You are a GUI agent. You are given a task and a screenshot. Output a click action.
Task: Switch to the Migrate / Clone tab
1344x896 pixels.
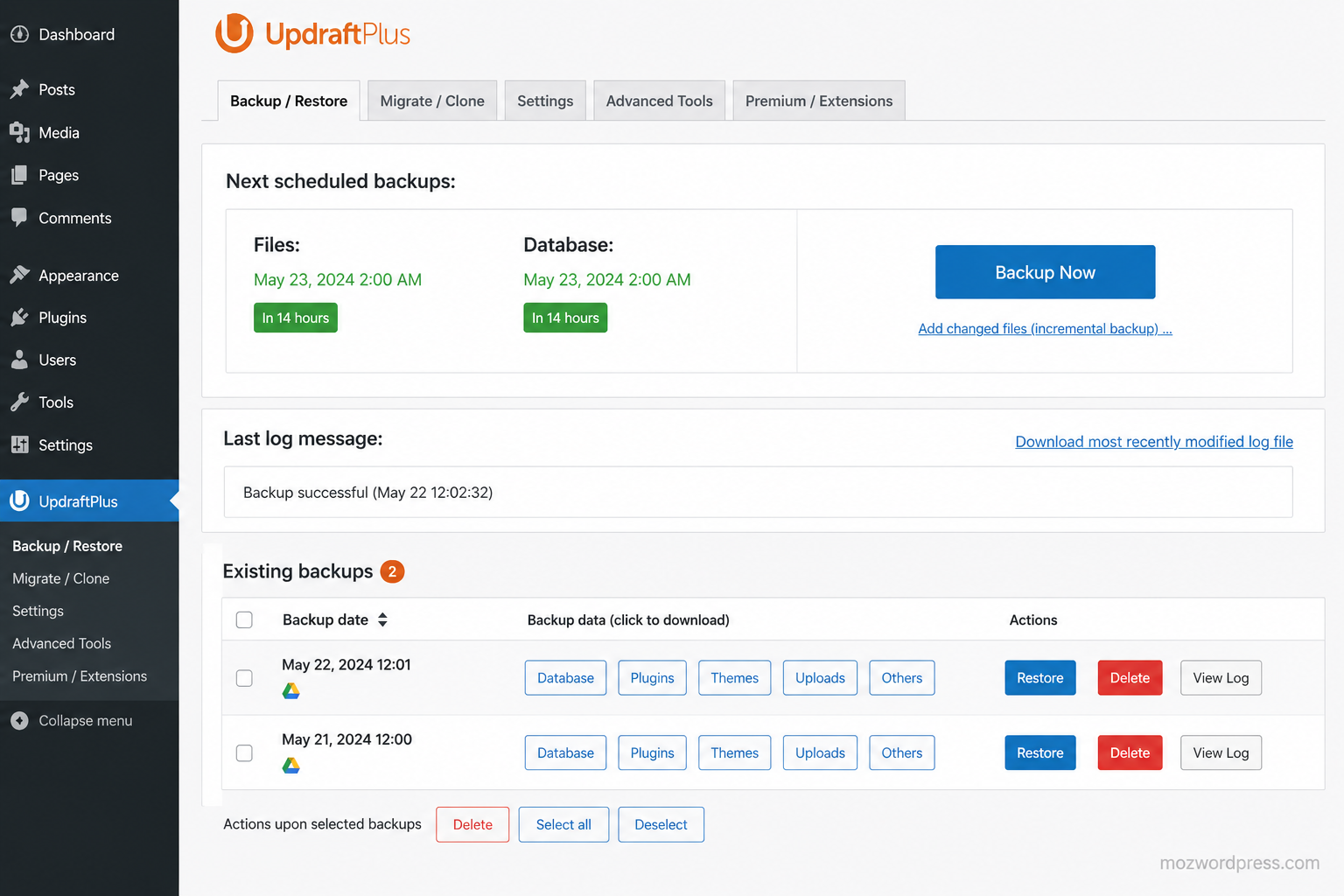point(432,101)
